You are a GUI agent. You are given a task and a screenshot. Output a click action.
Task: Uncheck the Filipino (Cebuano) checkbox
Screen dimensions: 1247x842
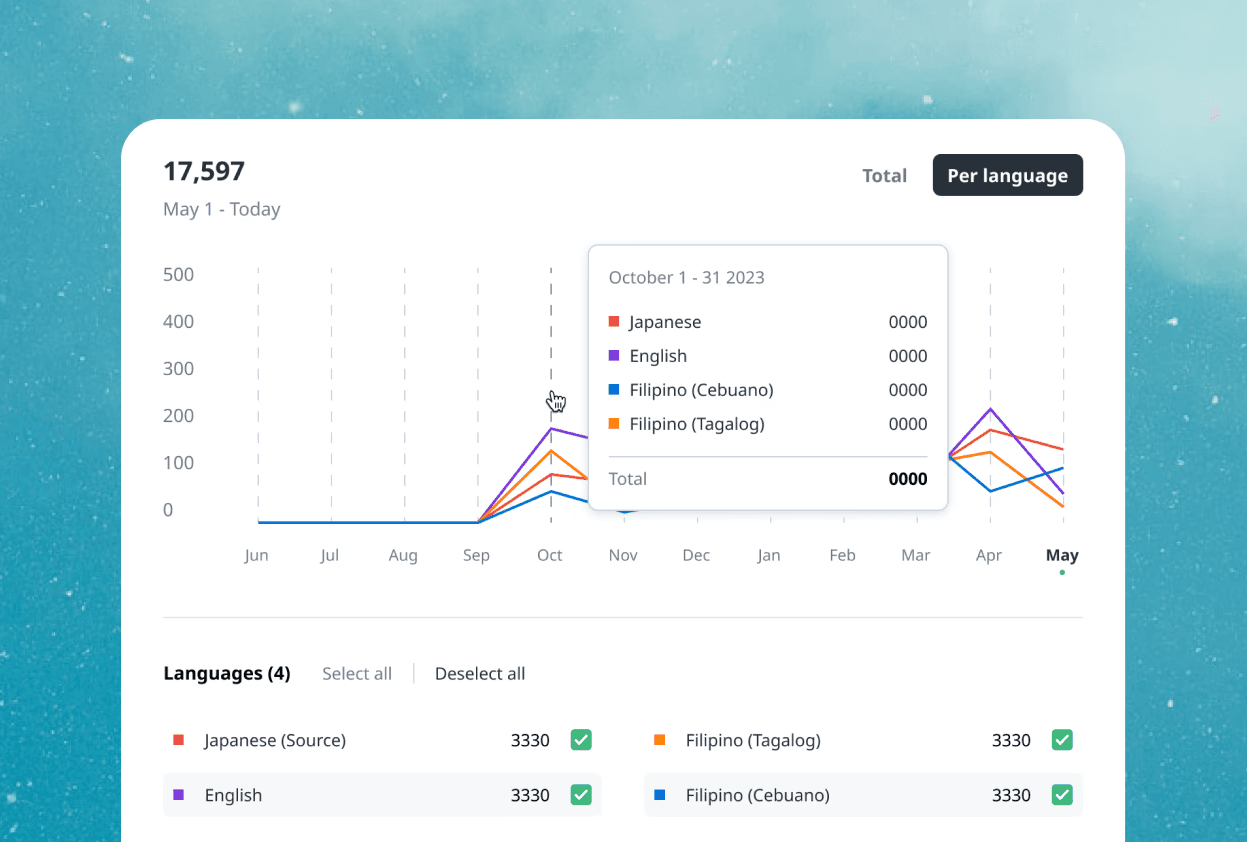1062,795
